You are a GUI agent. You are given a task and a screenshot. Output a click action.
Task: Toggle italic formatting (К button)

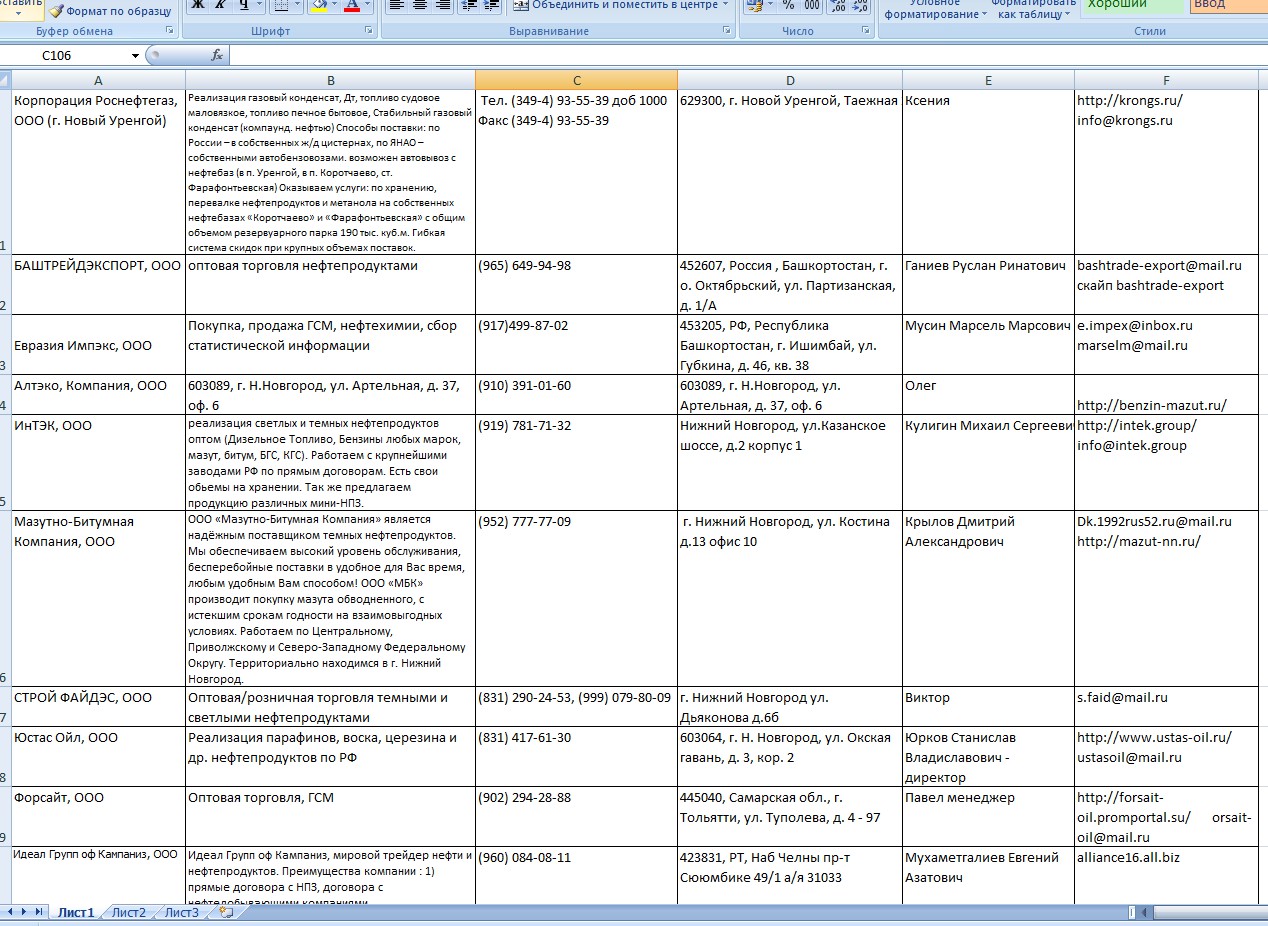pos(221,5)
